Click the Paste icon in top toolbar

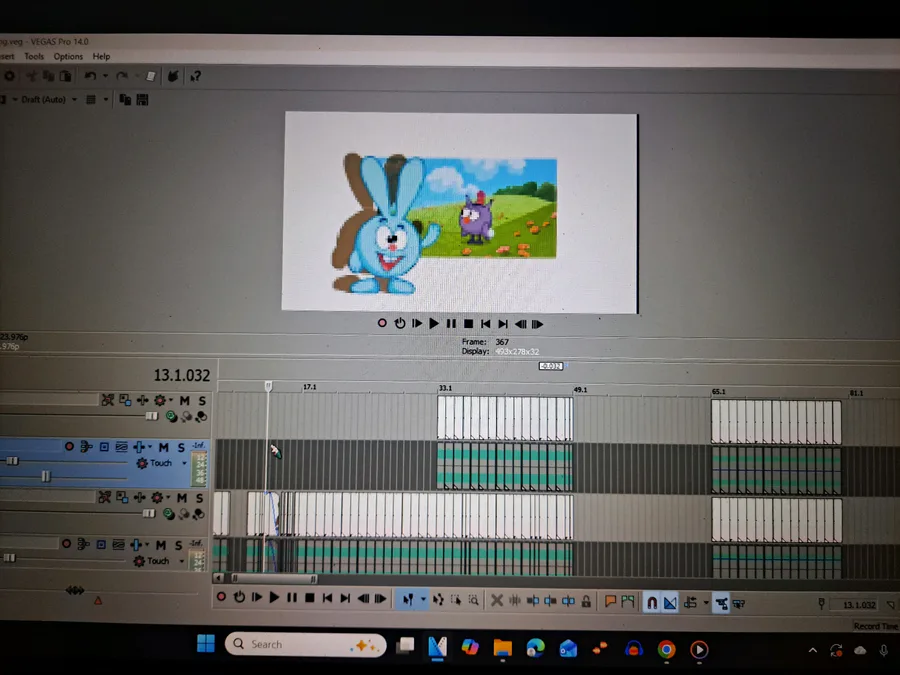pos(65,76)
